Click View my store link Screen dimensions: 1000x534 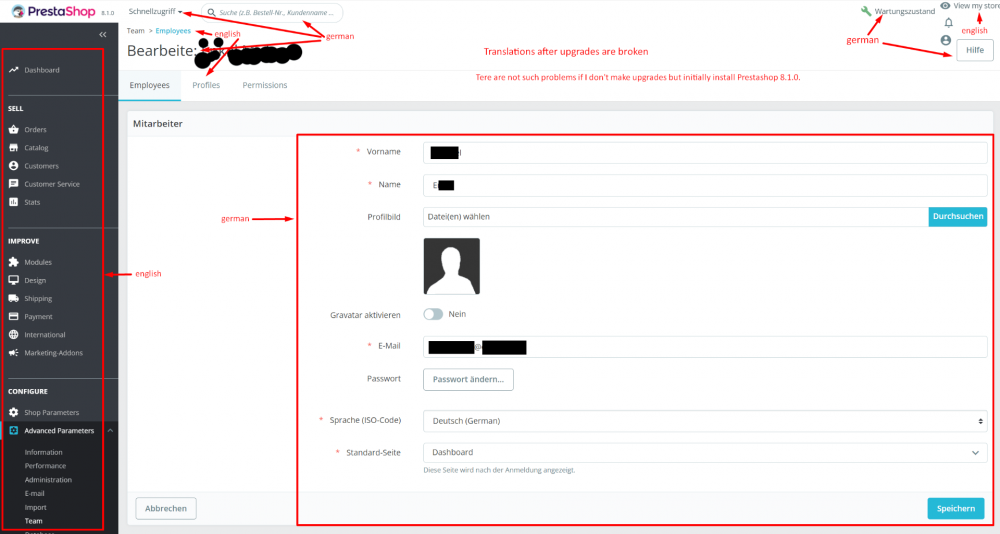976,6
